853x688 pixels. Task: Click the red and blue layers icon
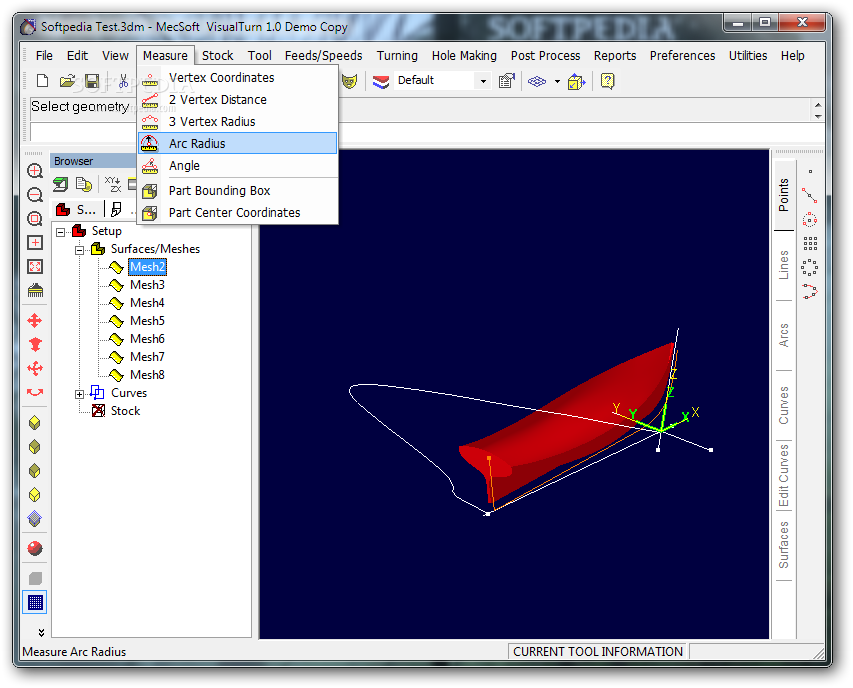click(x=381, y=81)
